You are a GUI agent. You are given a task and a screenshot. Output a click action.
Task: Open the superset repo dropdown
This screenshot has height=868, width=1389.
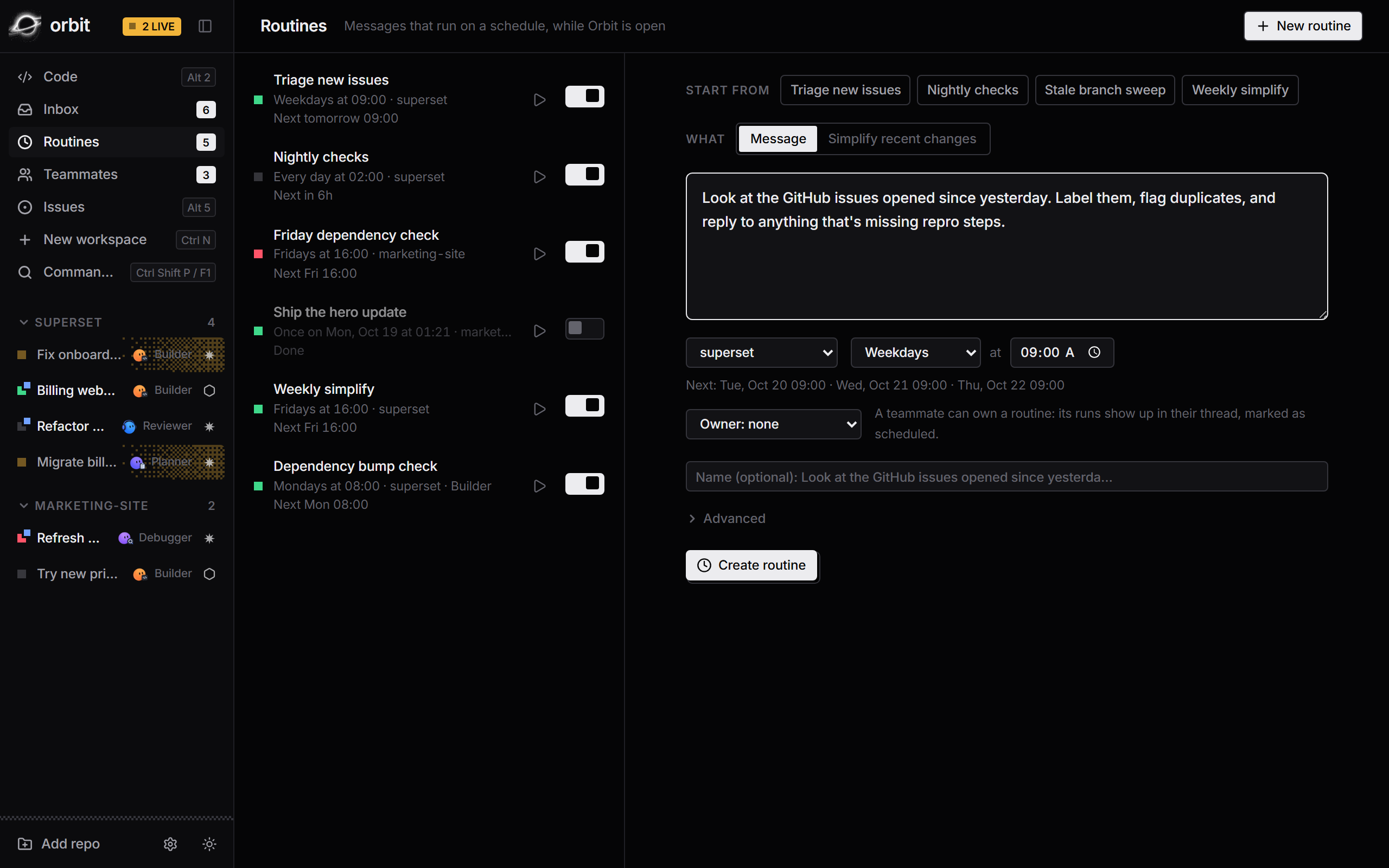761,352
